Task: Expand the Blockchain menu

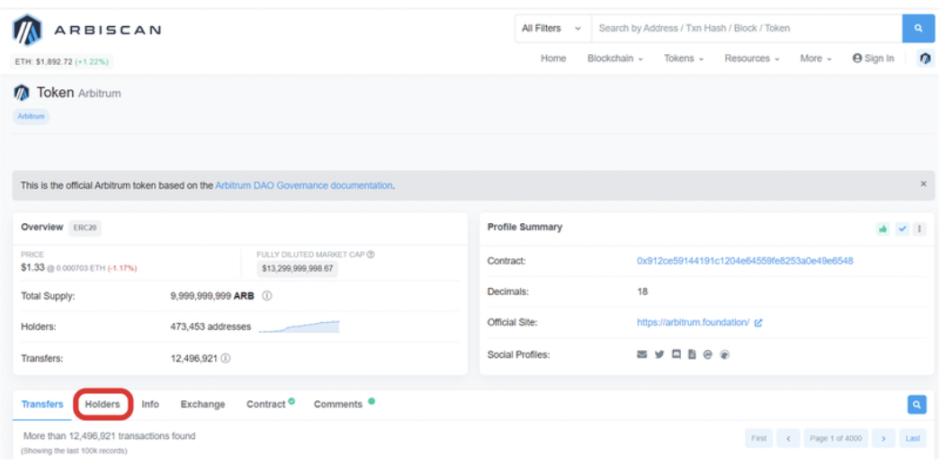Action: pos(615,59)
